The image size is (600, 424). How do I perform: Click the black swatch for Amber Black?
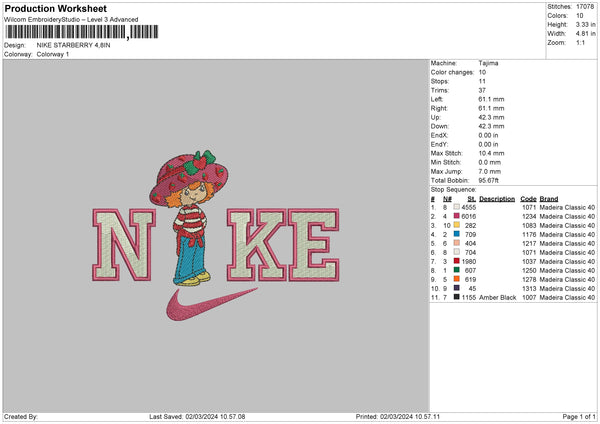point(457,297)
